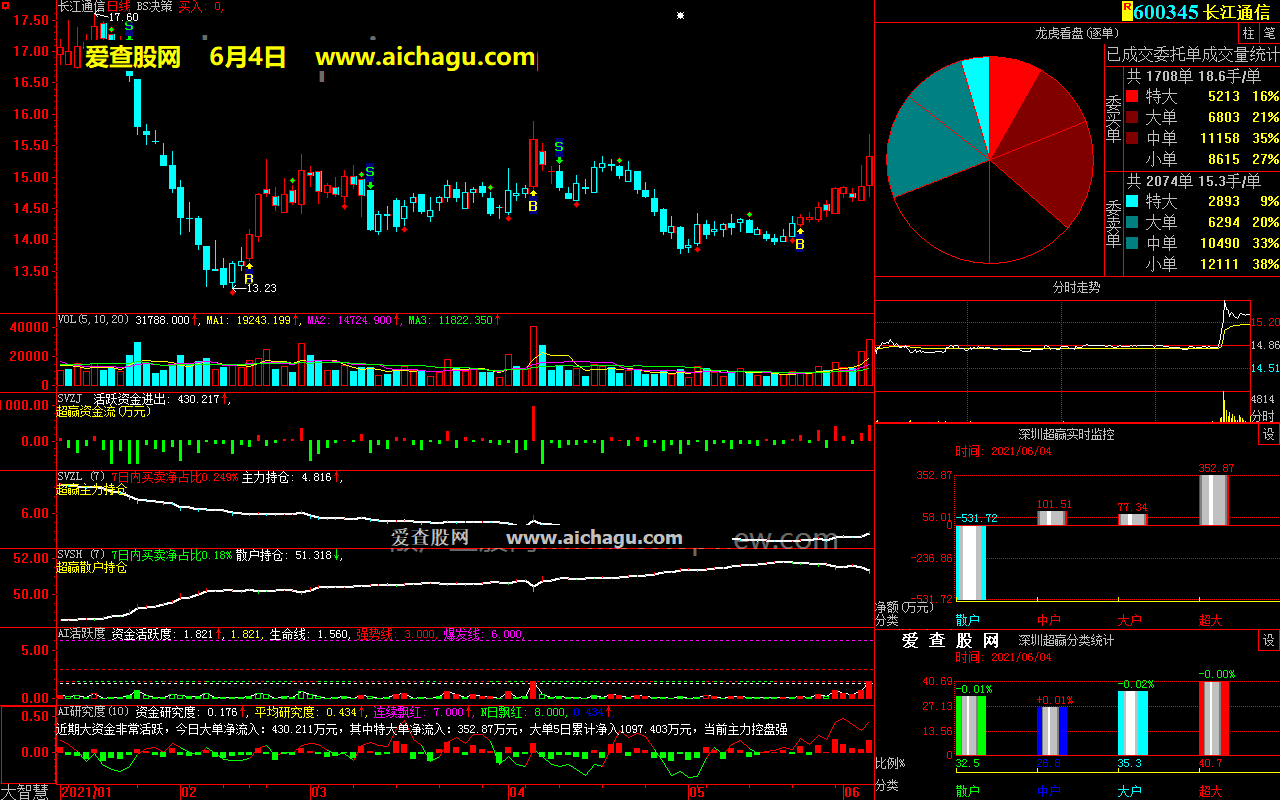Click the 共 1708单 18.6手/单 summary row
1280x800 pixels.
click(x=1193, y=76)
